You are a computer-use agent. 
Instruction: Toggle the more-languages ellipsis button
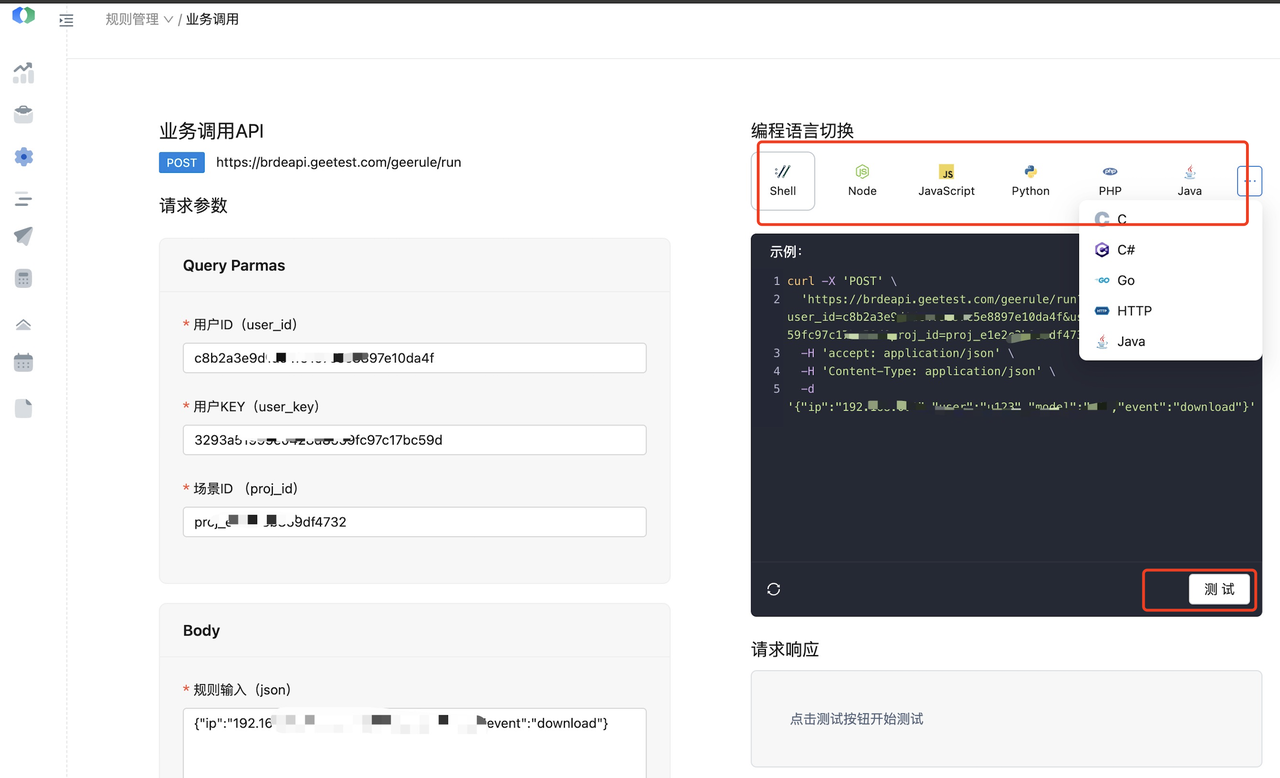click(x=1249, y=181)
